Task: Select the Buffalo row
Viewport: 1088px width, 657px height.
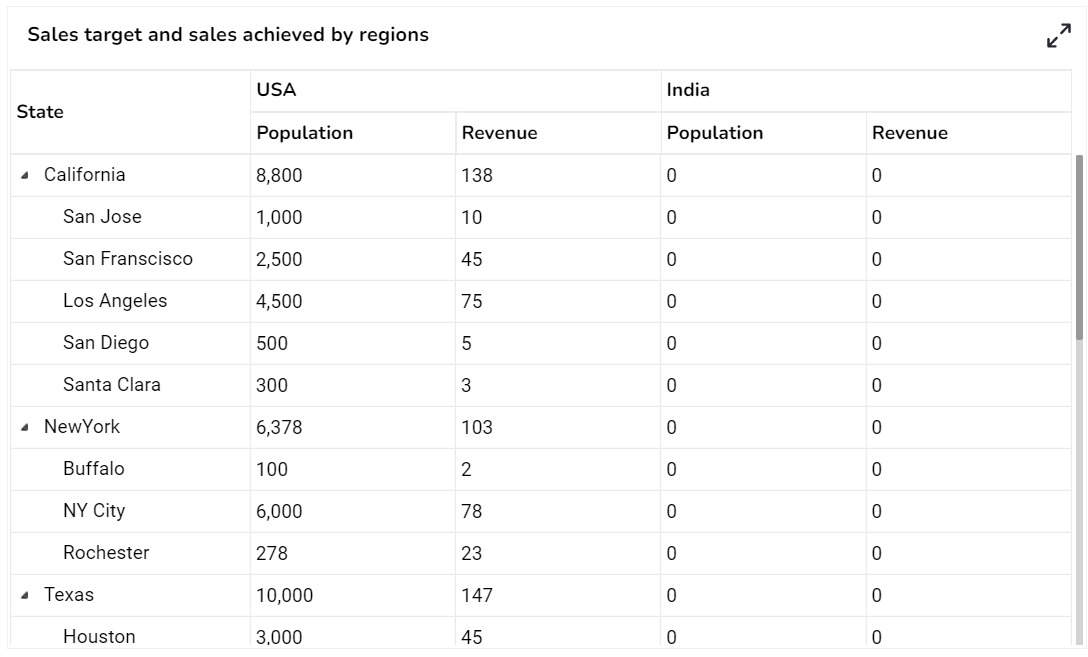Action: pos(94,469)
